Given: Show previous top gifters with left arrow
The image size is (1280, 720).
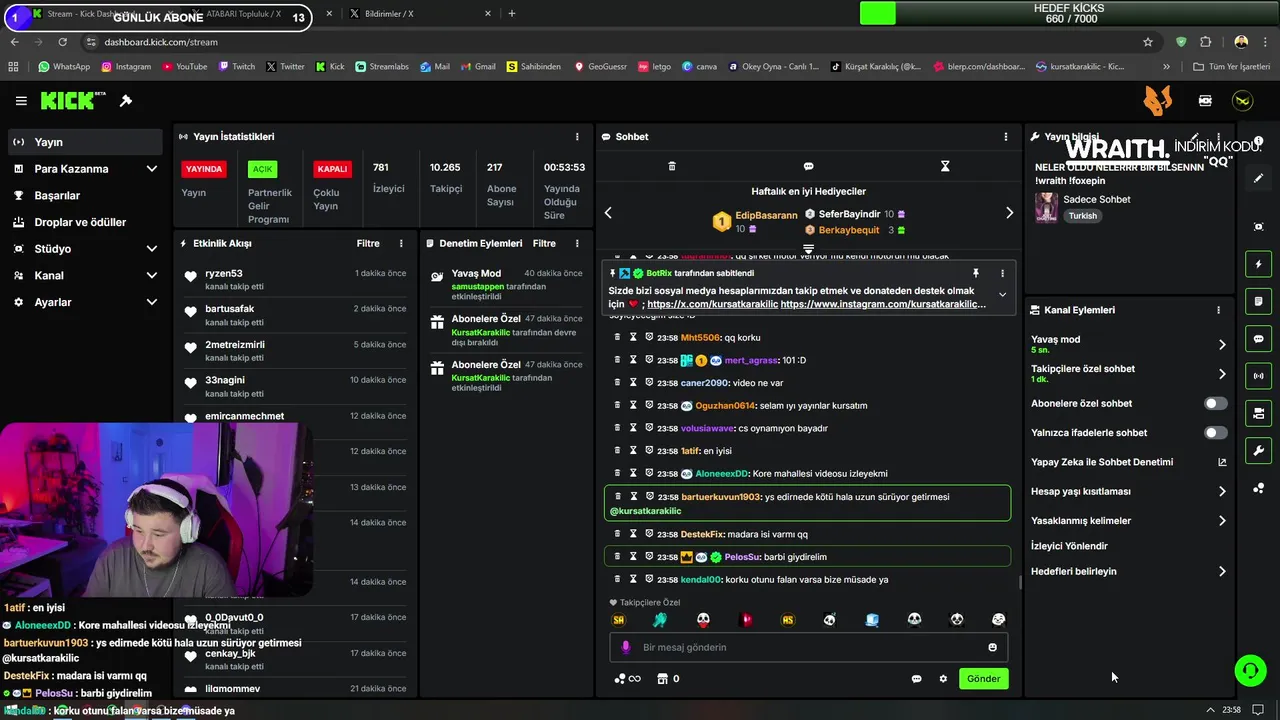Looking at the screenshot, I should (x=608, y=213).
